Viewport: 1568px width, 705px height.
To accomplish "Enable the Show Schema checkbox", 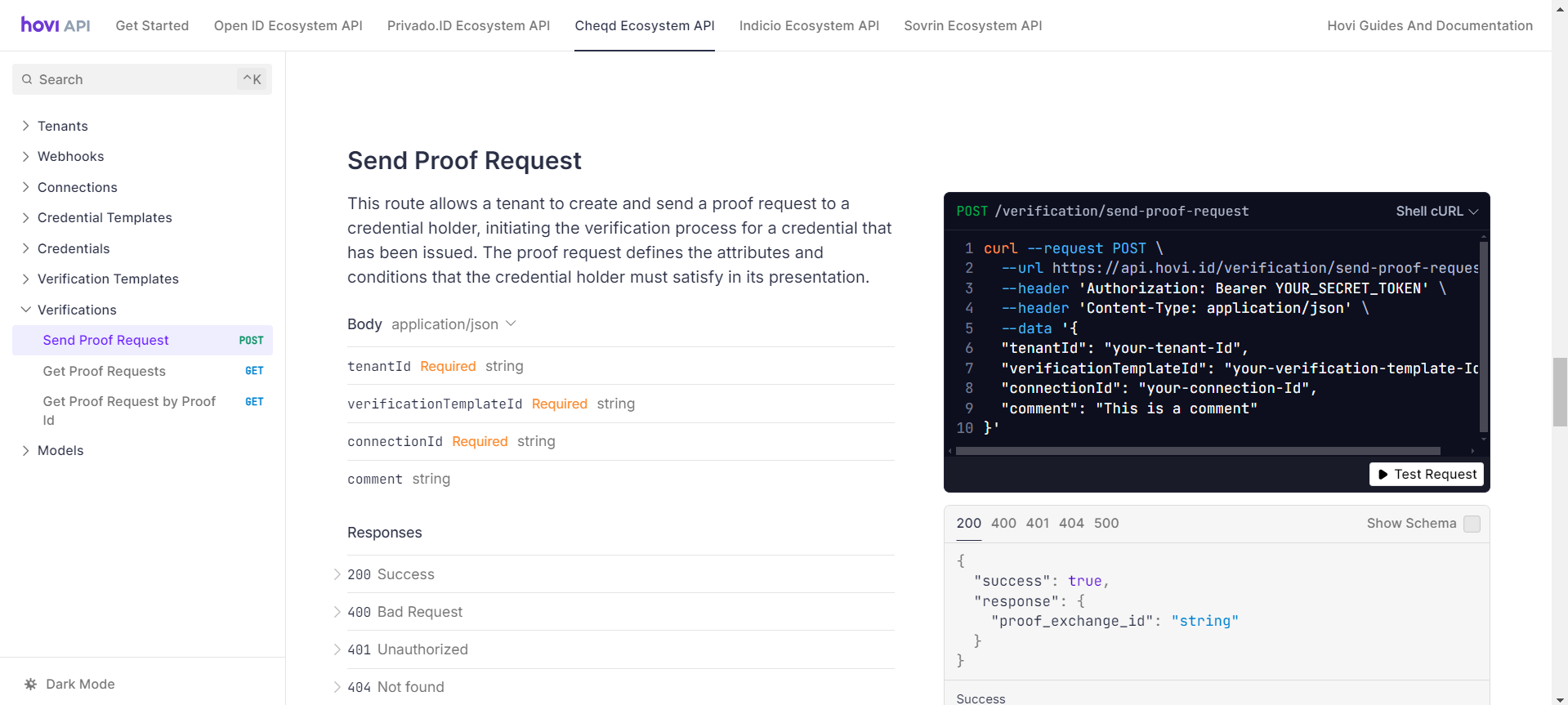I will (1472, 524).
